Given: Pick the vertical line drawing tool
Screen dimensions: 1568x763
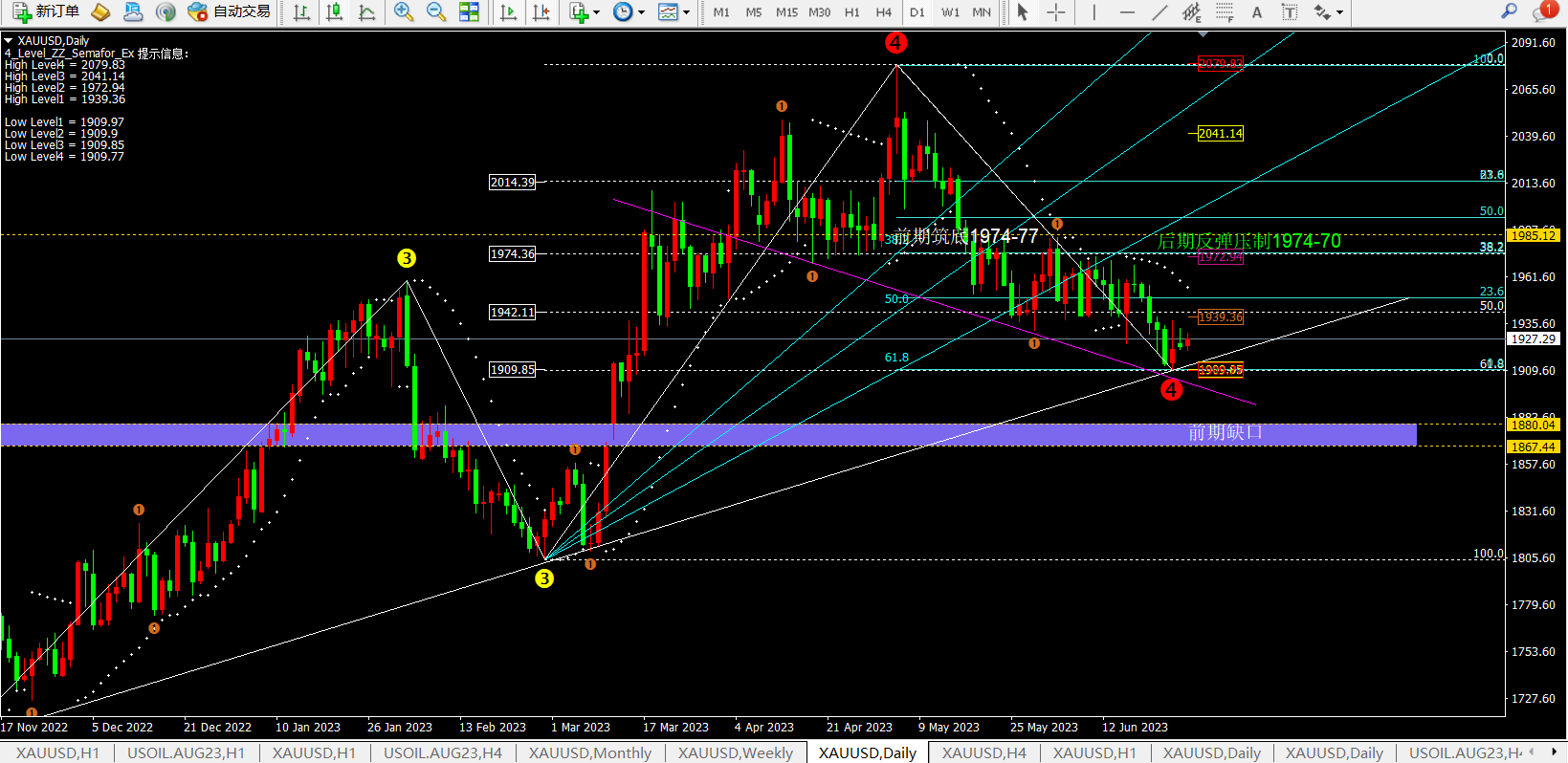Looking at the screenshot, I should 1093,11.
